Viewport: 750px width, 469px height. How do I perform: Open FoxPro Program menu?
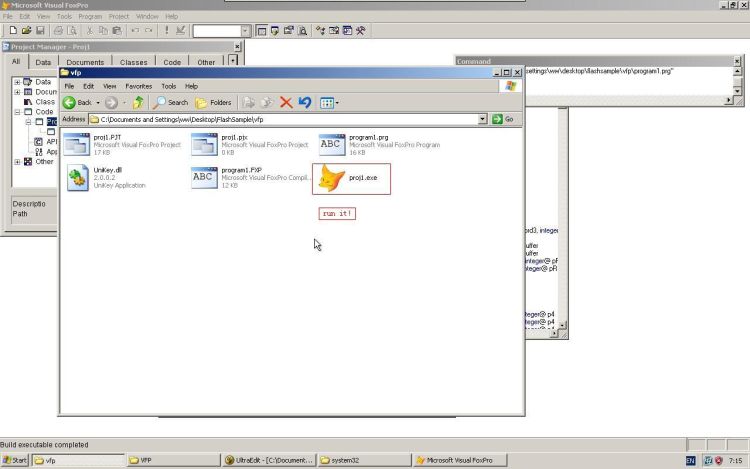90,16
